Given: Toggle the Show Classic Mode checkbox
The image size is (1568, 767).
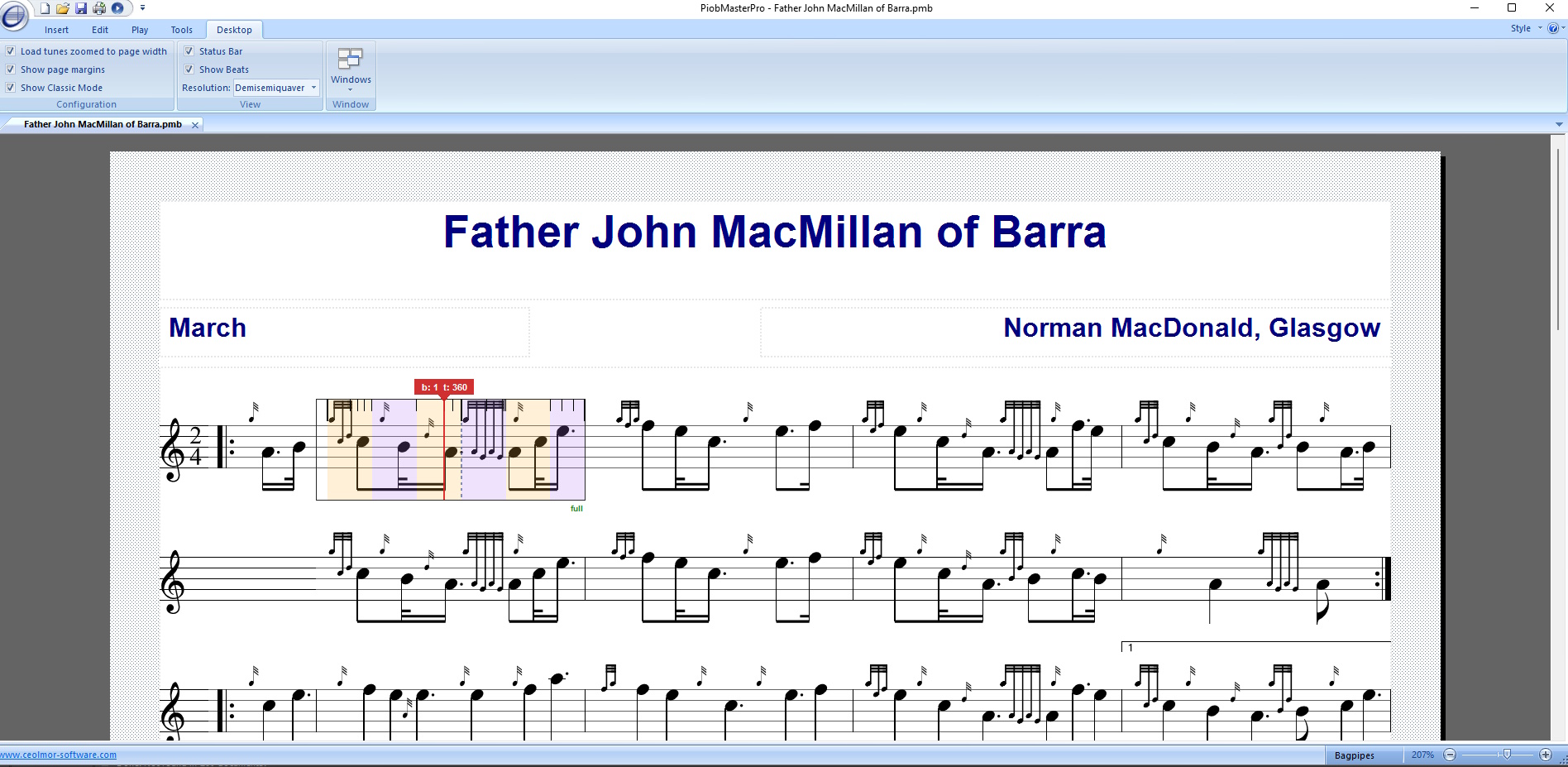Looking at the screenshot, I should (11, 88).
